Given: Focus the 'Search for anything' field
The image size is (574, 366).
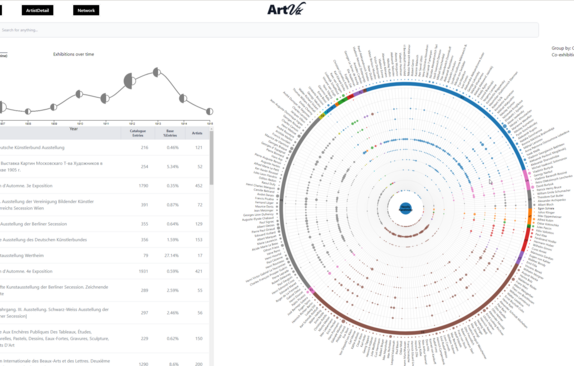Looking at the screenshot, I should pyautogui.click(x=269, y=30).
